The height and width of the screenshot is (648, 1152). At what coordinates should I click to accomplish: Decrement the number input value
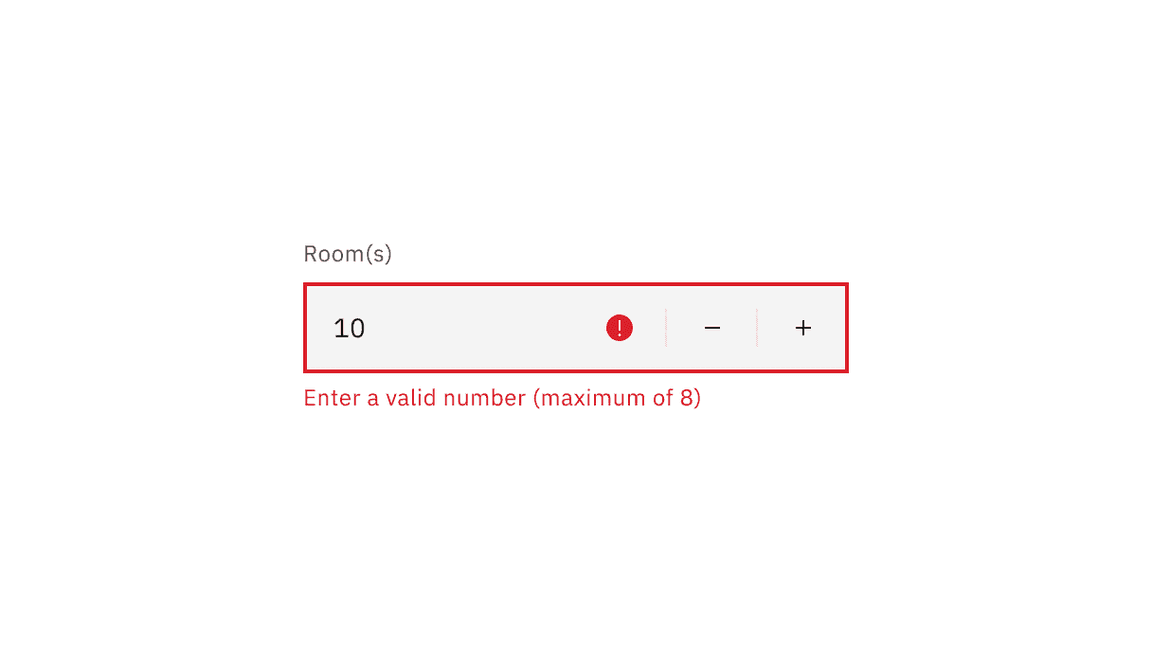point(711,327)
